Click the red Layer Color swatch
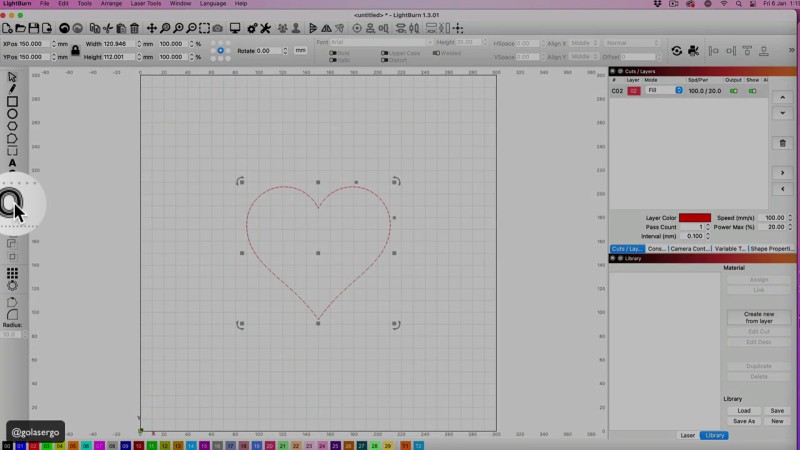Screen dimensions: 800x450 tap(694, 217)
